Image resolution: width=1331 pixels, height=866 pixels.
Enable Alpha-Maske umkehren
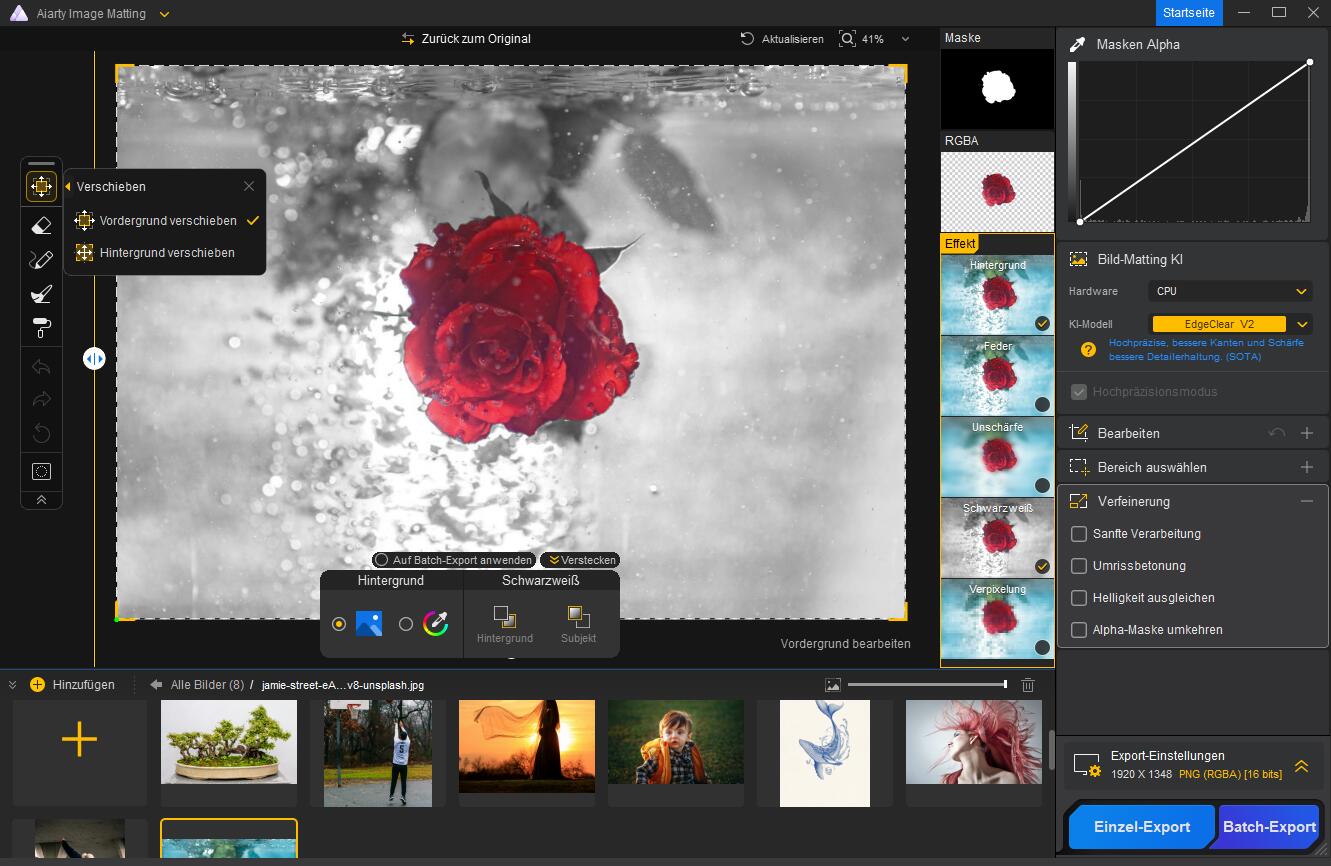point(1079,630)
